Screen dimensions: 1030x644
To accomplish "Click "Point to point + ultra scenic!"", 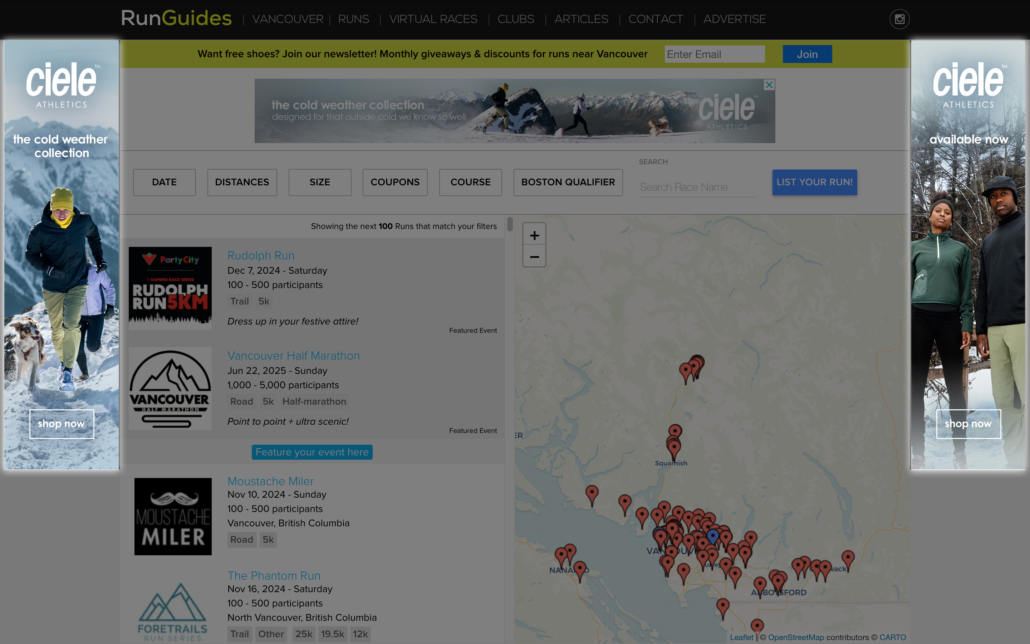I will coord(288,421).
